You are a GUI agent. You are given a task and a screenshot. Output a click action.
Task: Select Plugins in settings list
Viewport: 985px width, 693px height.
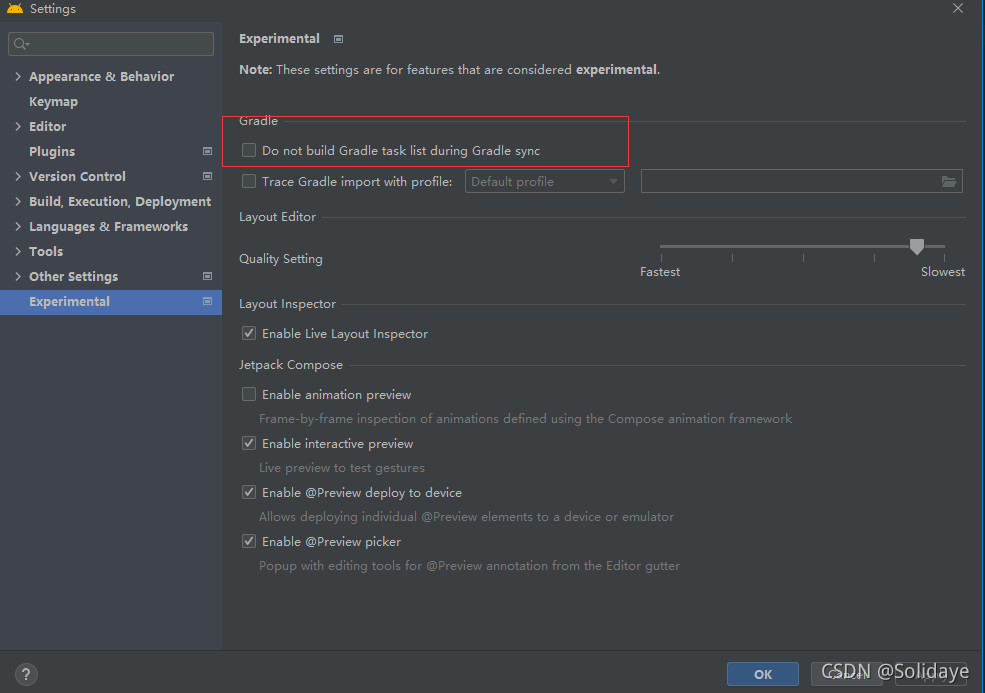coord(52,151)
